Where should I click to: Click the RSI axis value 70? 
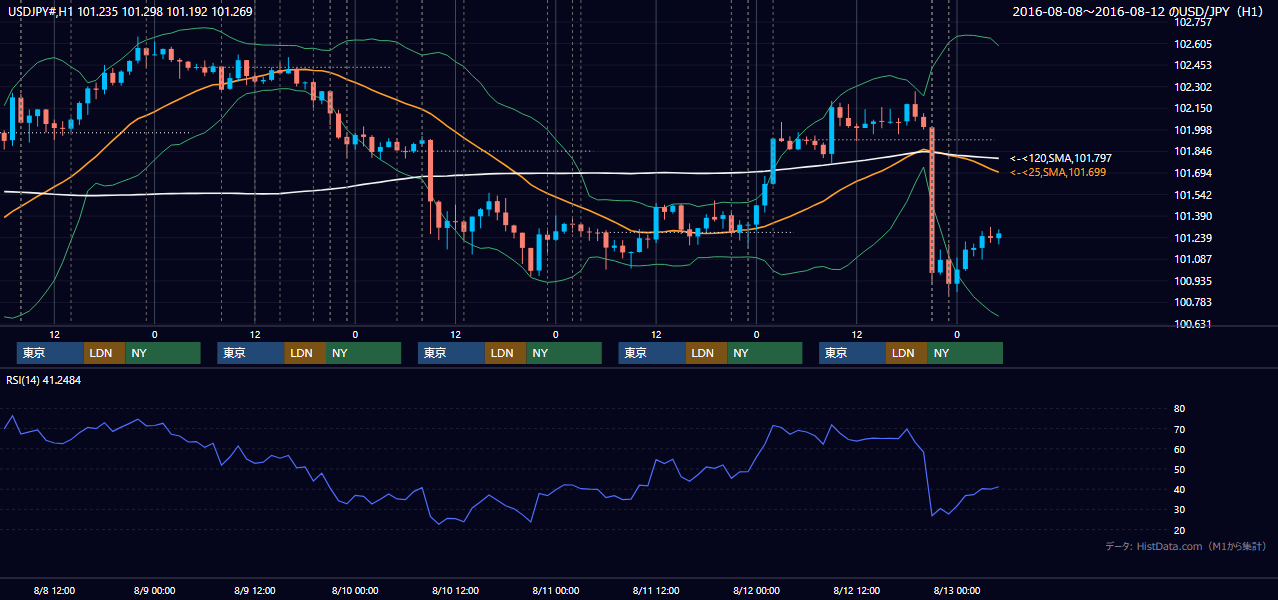tap(1180, 429)
